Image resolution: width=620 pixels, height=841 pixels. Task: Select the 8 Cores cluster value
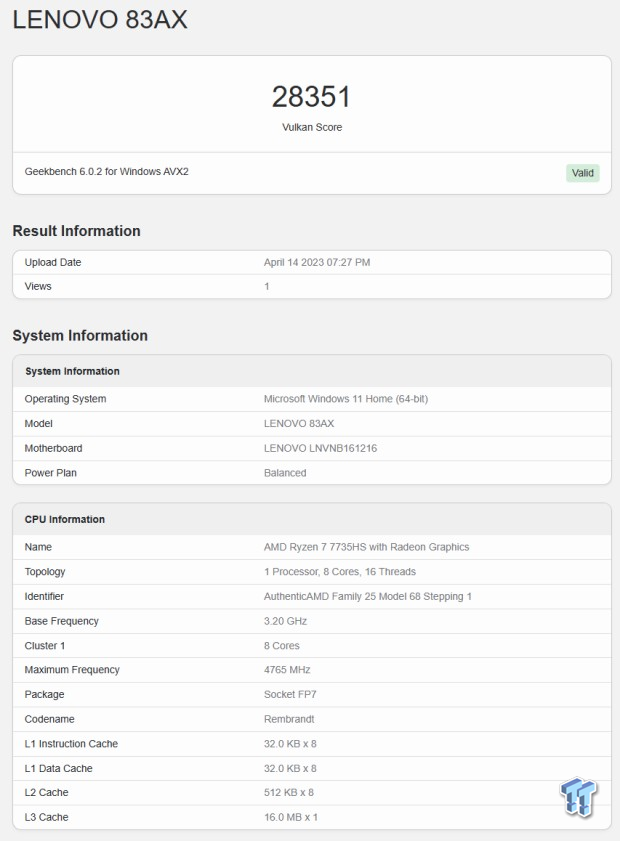pyautogui.click(x=282, y=646)
